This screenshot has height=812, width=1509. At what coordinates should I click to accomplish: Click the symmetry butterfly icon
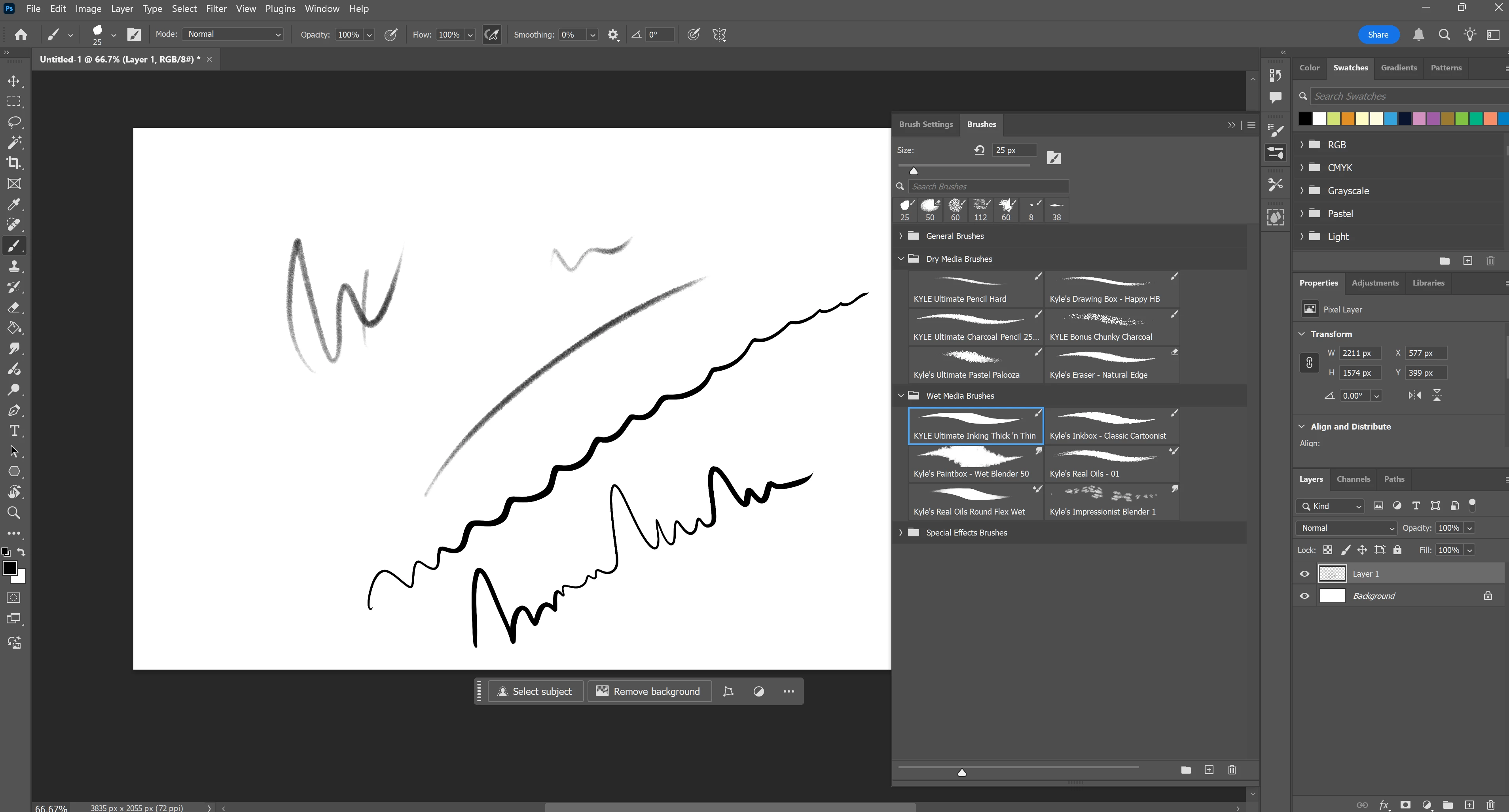click(719, 34)
